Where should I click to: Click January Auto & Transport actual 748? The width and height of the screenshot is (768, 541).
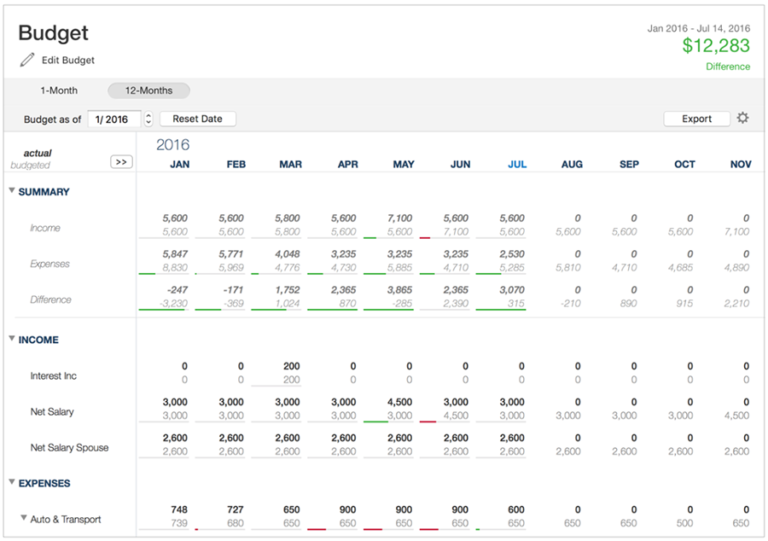[x=179, y=510]
